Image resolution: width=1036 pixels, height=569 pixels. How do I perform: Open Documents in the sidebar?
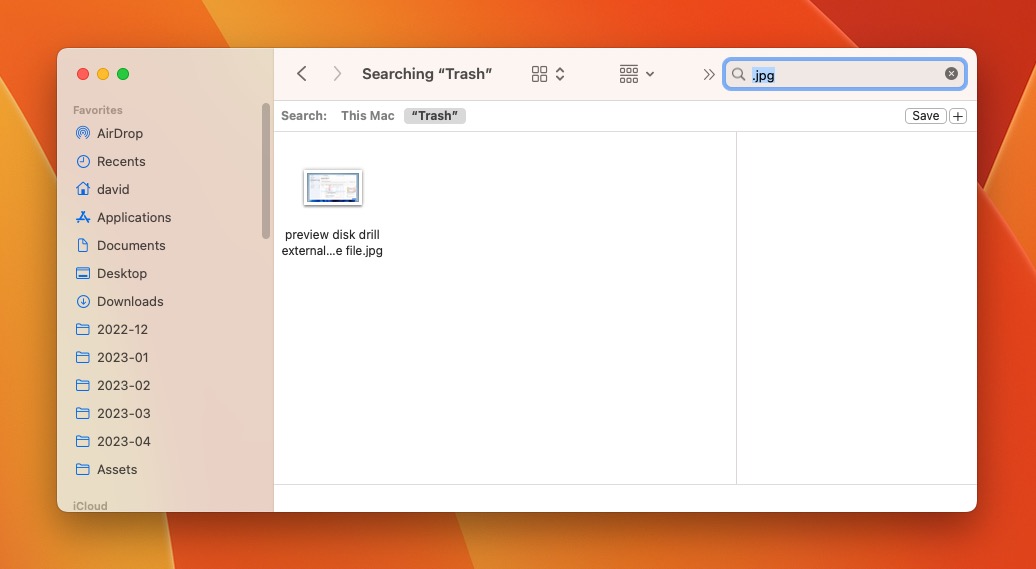[131, 245]
